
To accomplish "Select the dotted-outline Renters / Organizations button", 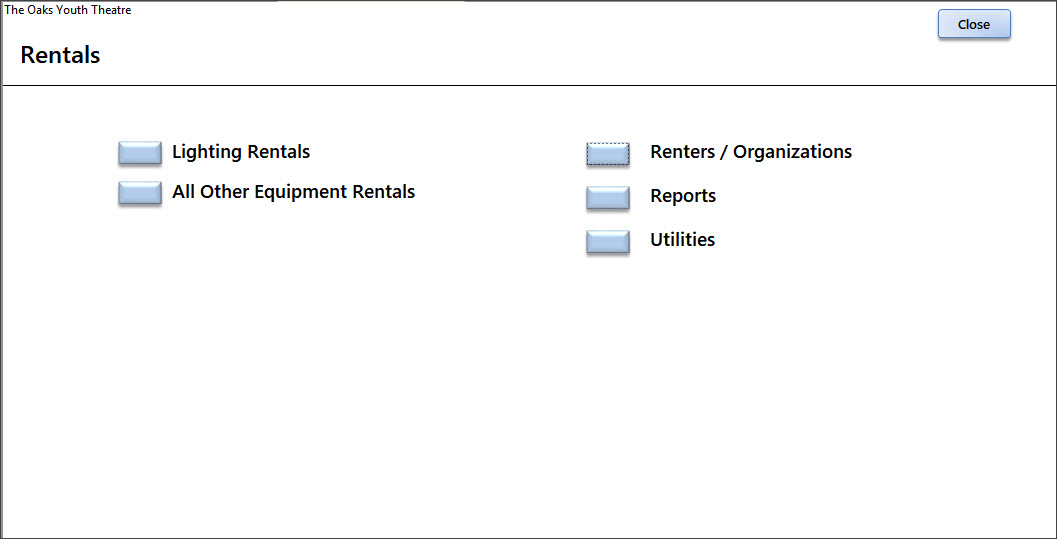I will click(x=608, y=154).
